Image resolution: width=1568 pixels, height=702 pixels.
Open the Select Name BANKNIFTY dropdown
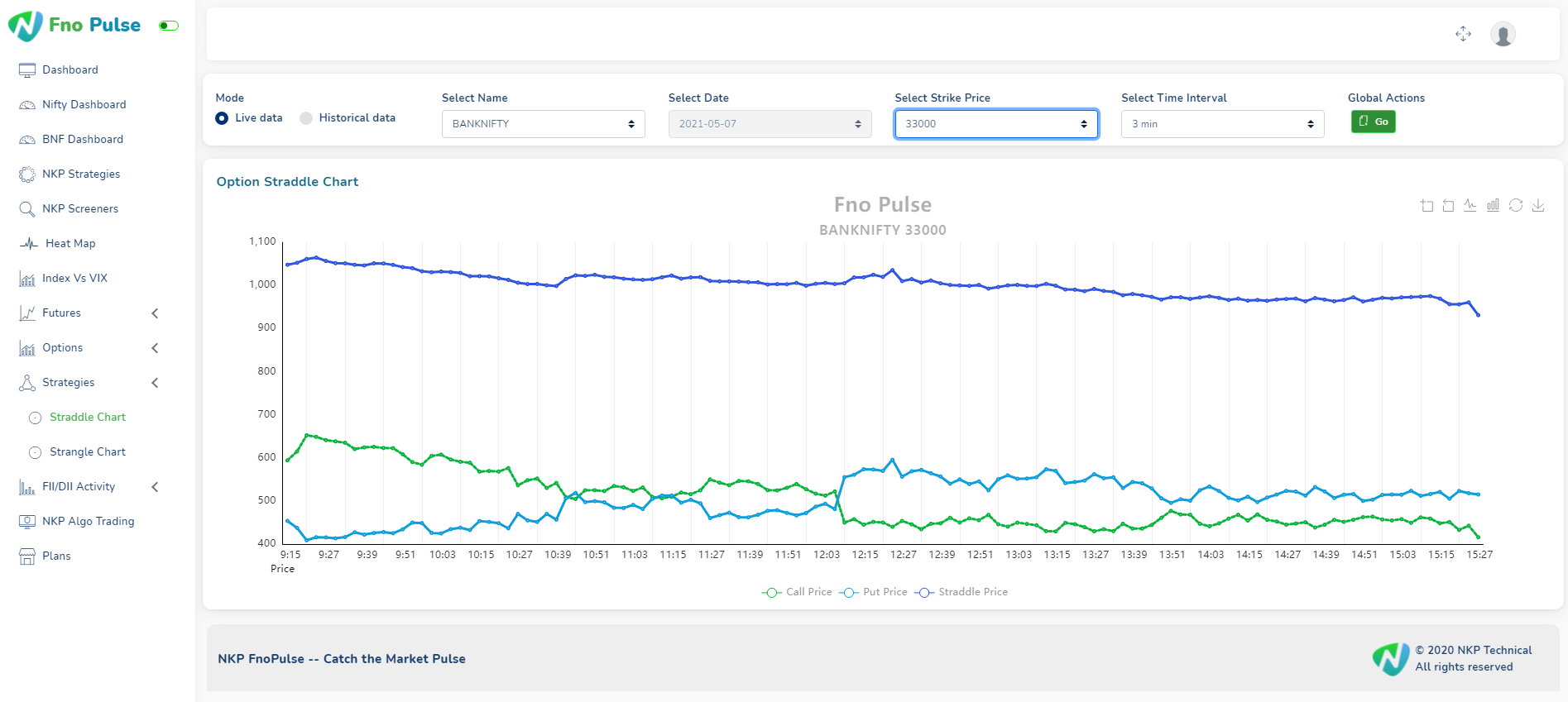tap(544, 124)
